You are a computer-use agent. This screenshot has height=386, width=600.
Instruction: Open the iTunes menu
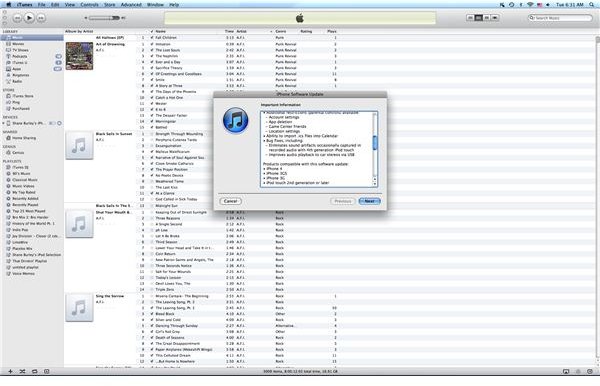(24, 5)
